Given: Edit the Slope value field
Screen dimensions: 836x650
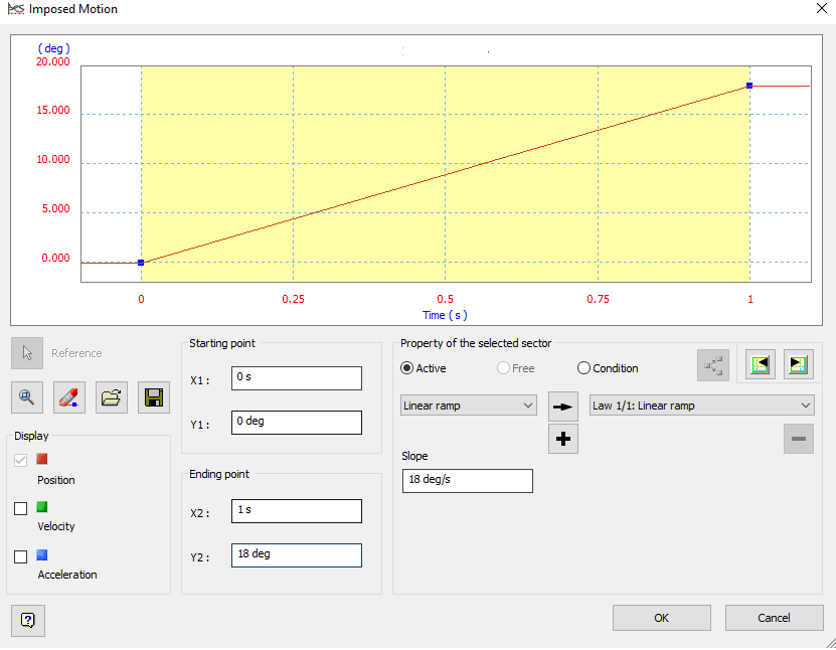Looking at the screenshot, I should pos(467,480).
